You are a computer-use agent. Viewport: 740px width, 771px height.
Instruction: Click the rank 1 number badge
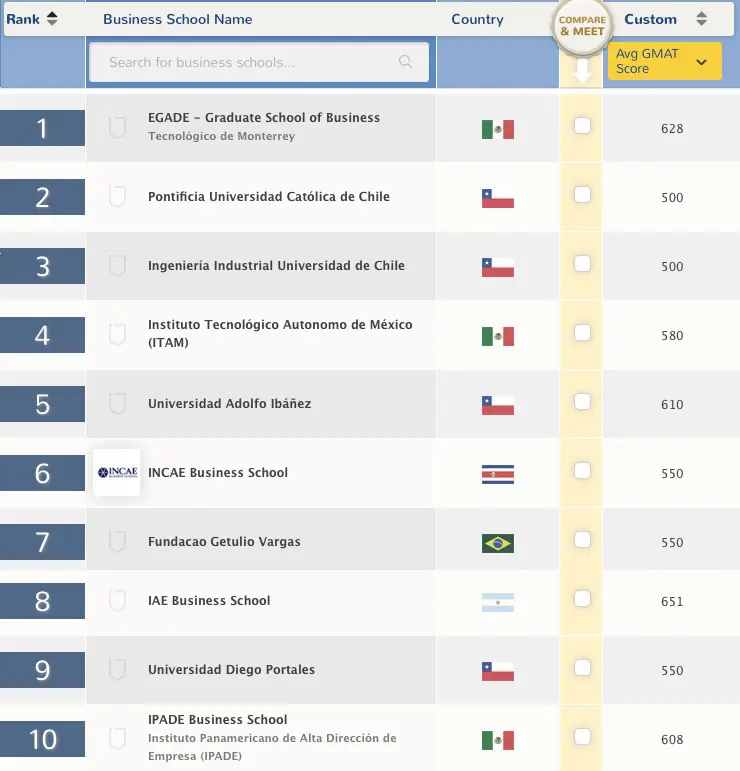(42, 128)
